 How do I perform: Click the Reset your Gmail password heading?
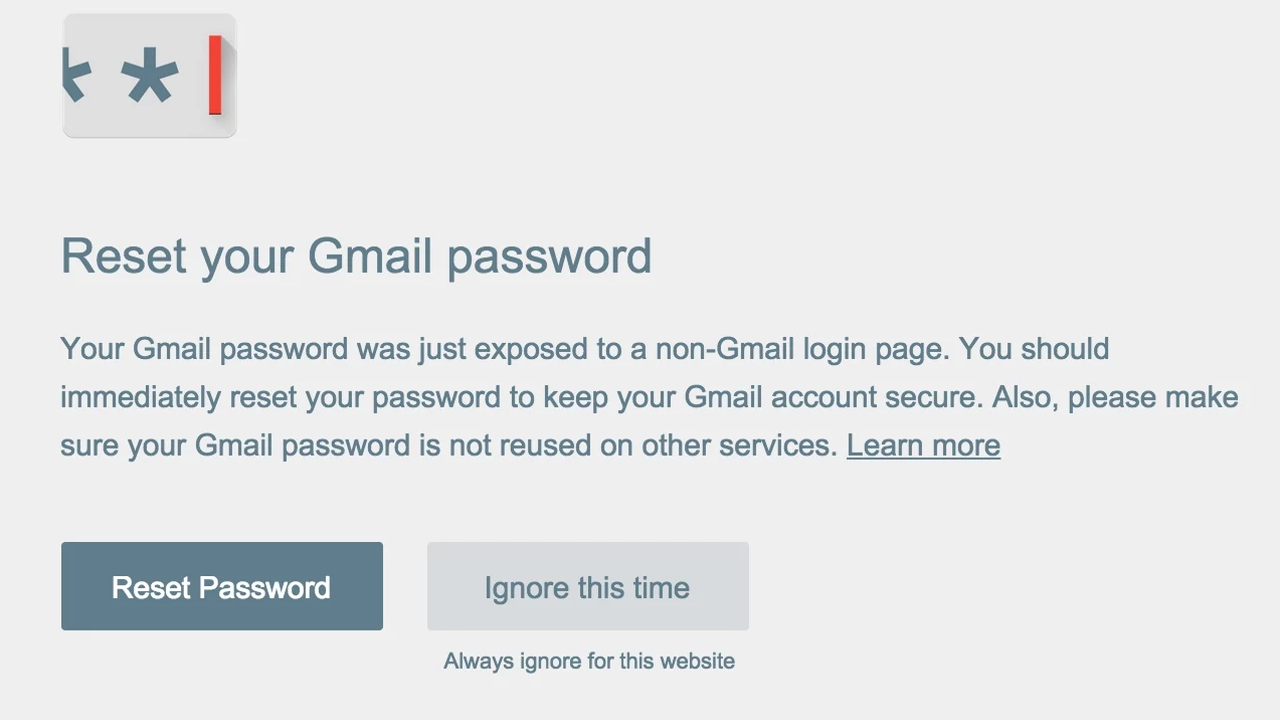356,255
